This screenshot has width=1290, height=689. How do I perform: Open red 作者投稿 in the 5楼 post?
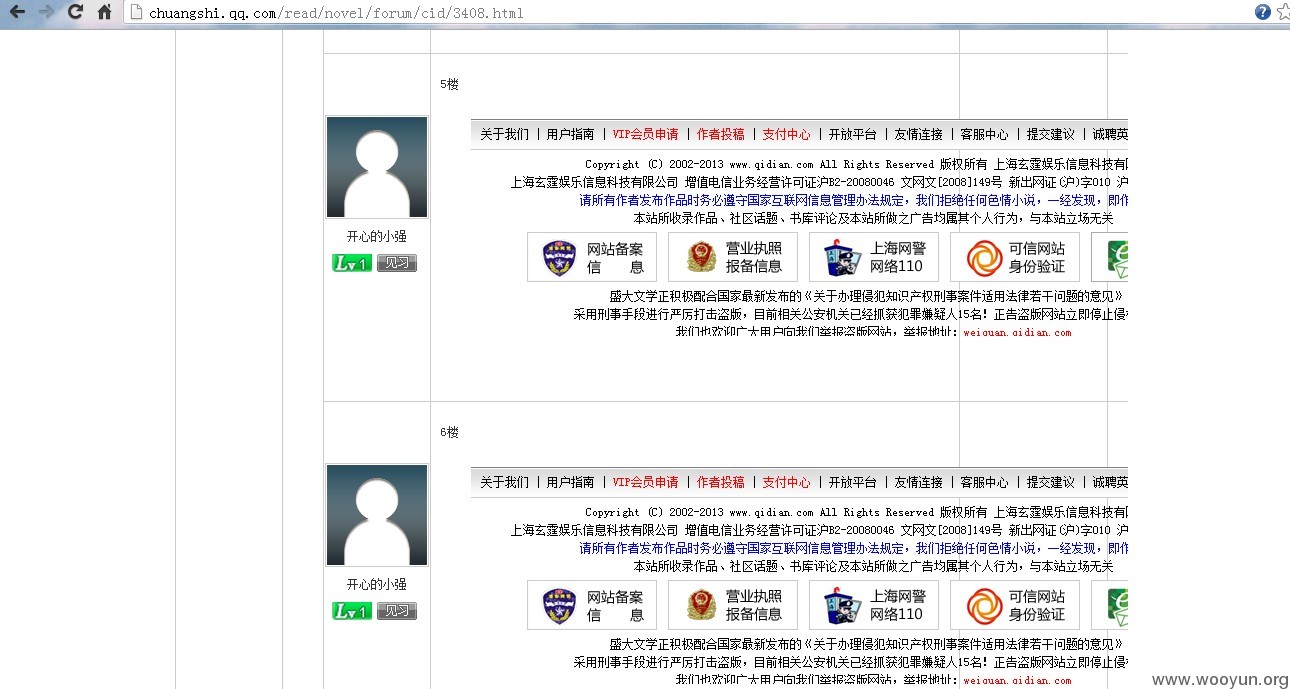[x=721, y=134]
